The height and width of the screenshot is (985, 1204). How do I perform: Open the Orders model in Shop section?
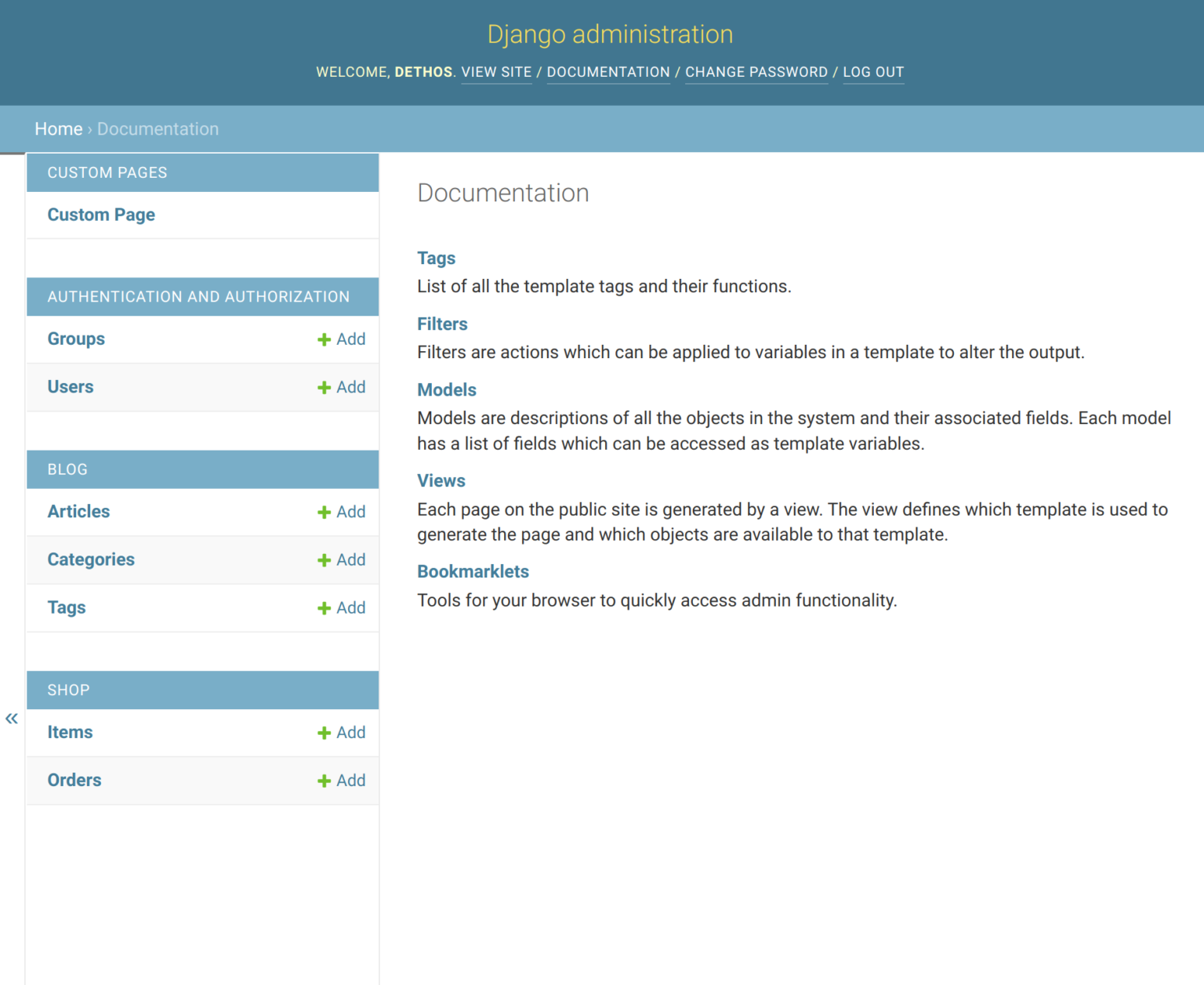point(74,780)
